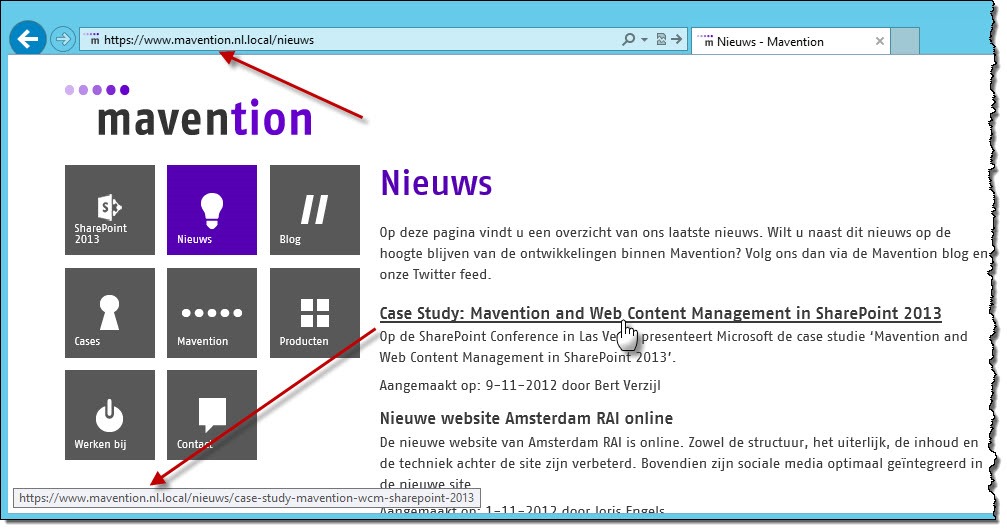Open the Cases keyhole tile
Image resolution: width=1007 pixels, height=531 pixels.
(110, 313)
